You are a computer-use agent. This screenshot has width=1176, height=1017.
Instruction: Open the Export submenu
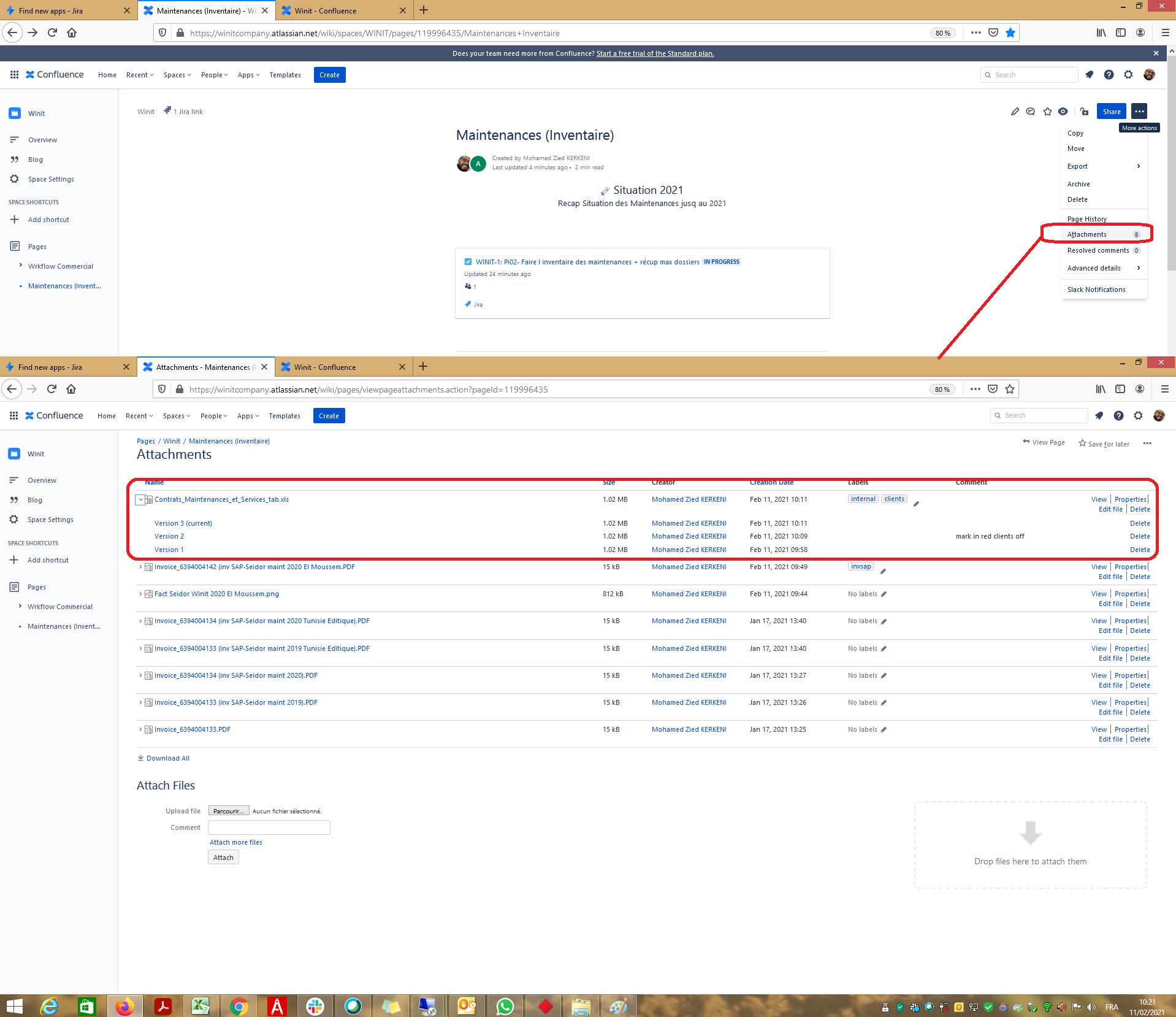pyautogui.click(x=1104, y=166)
